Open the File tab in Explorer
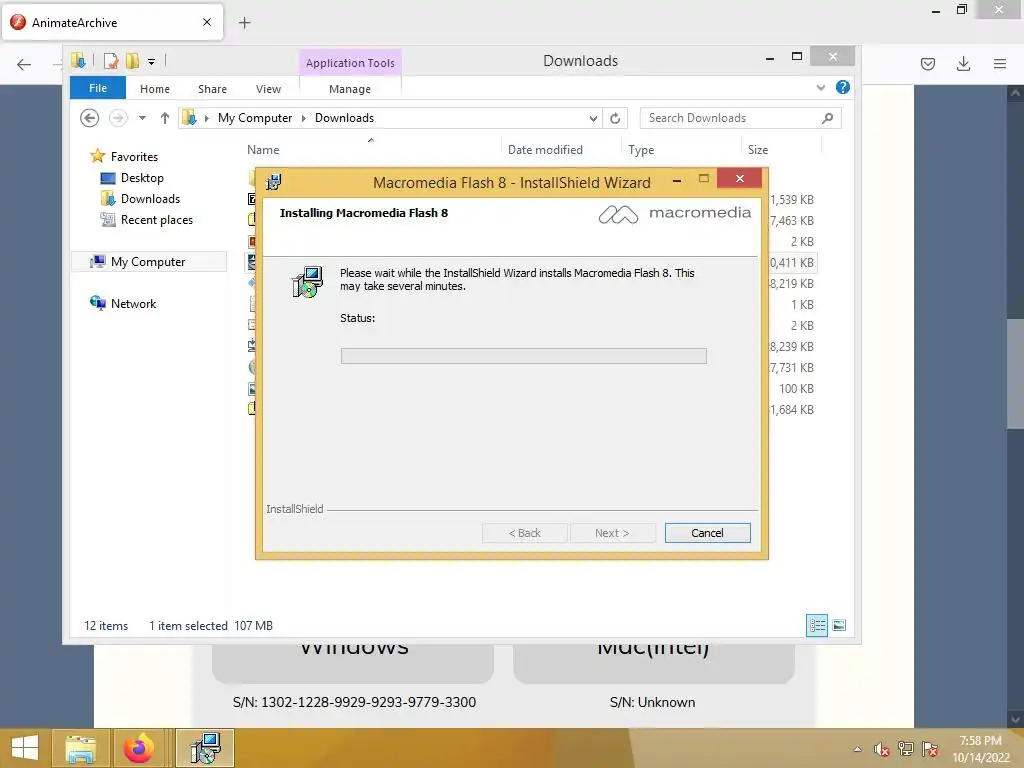Screen dimensions: 1024x768 (x=98, y=88)
